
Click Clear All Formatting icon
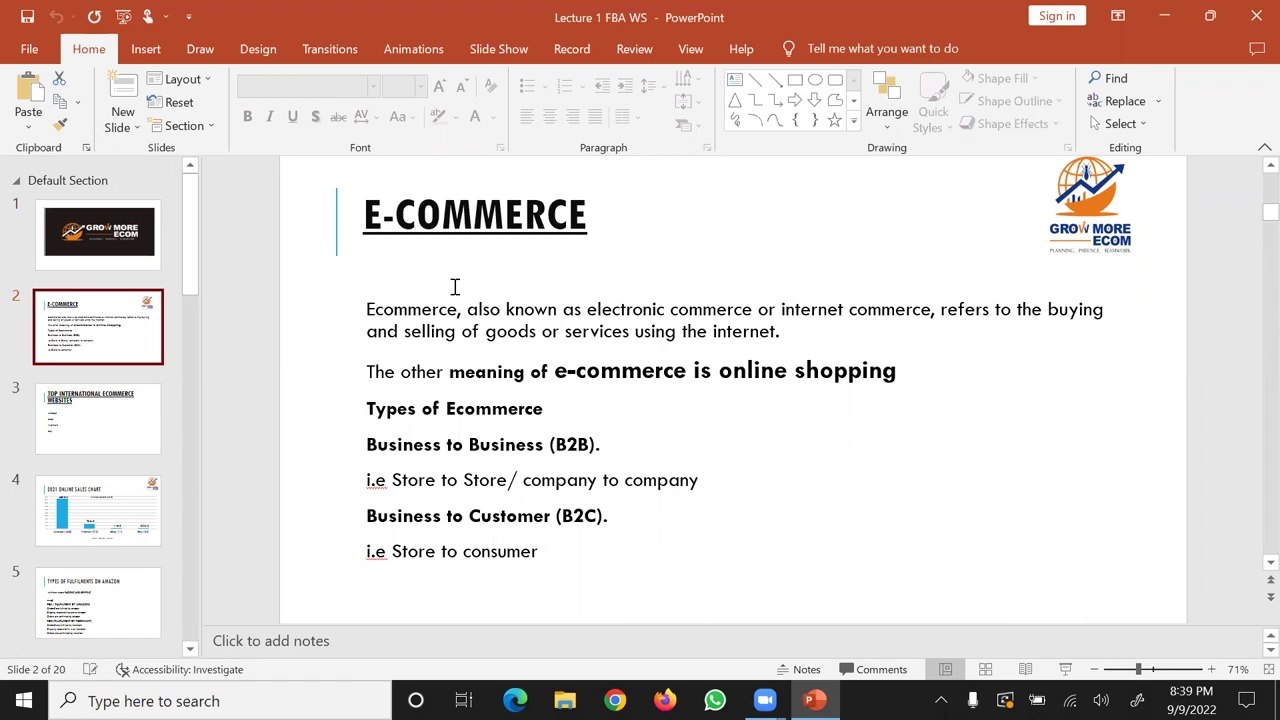(x=490, y=87)
